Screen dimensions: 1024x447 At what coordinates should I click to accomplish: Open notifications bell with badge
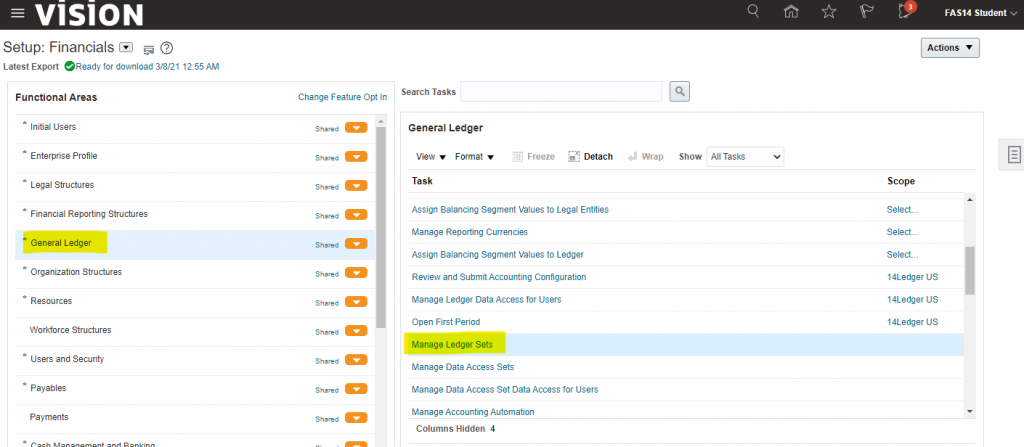point(905,12)
